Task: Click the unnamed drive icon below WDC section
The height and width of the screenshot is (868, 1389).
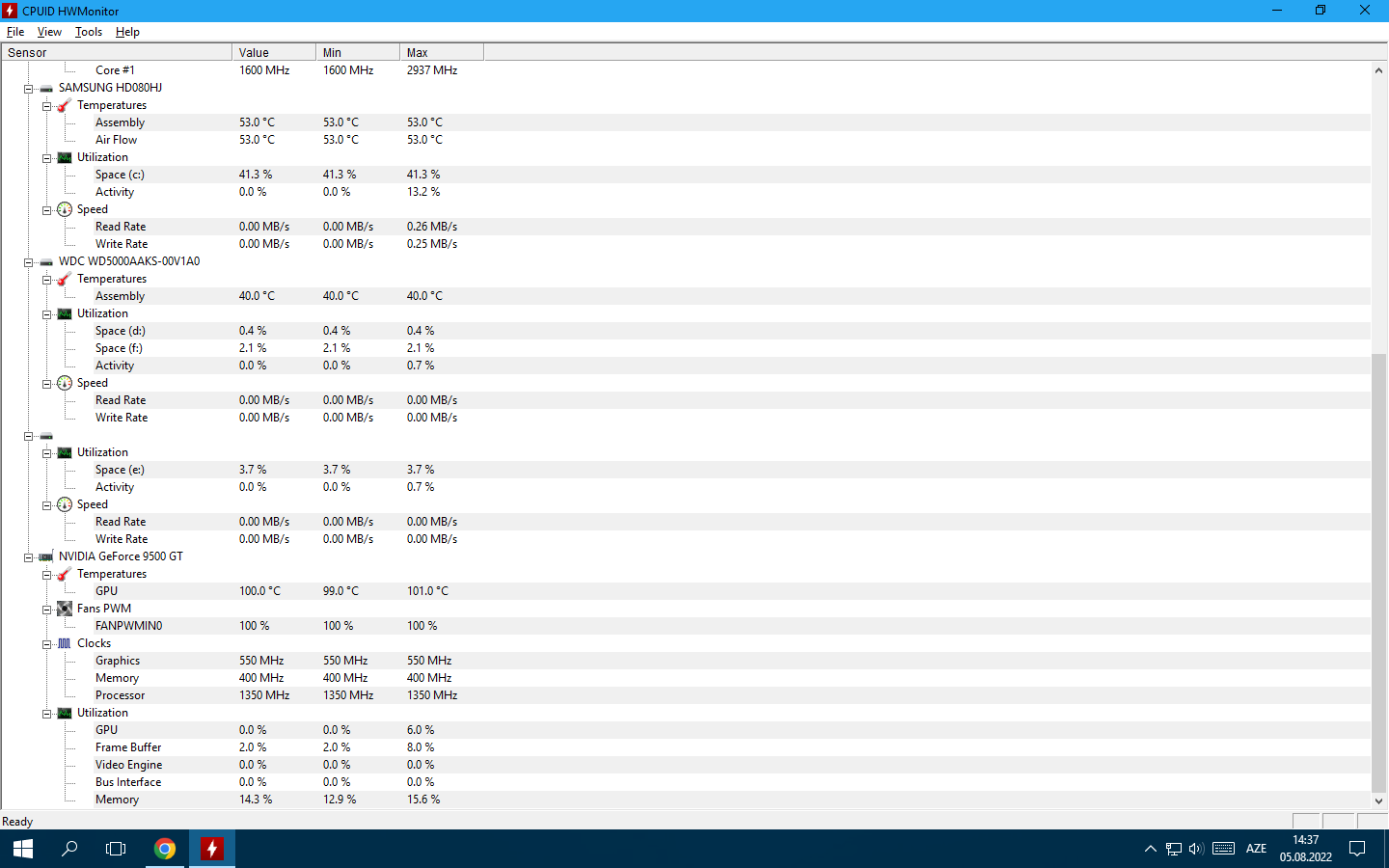Action: (x=46, y=436)
